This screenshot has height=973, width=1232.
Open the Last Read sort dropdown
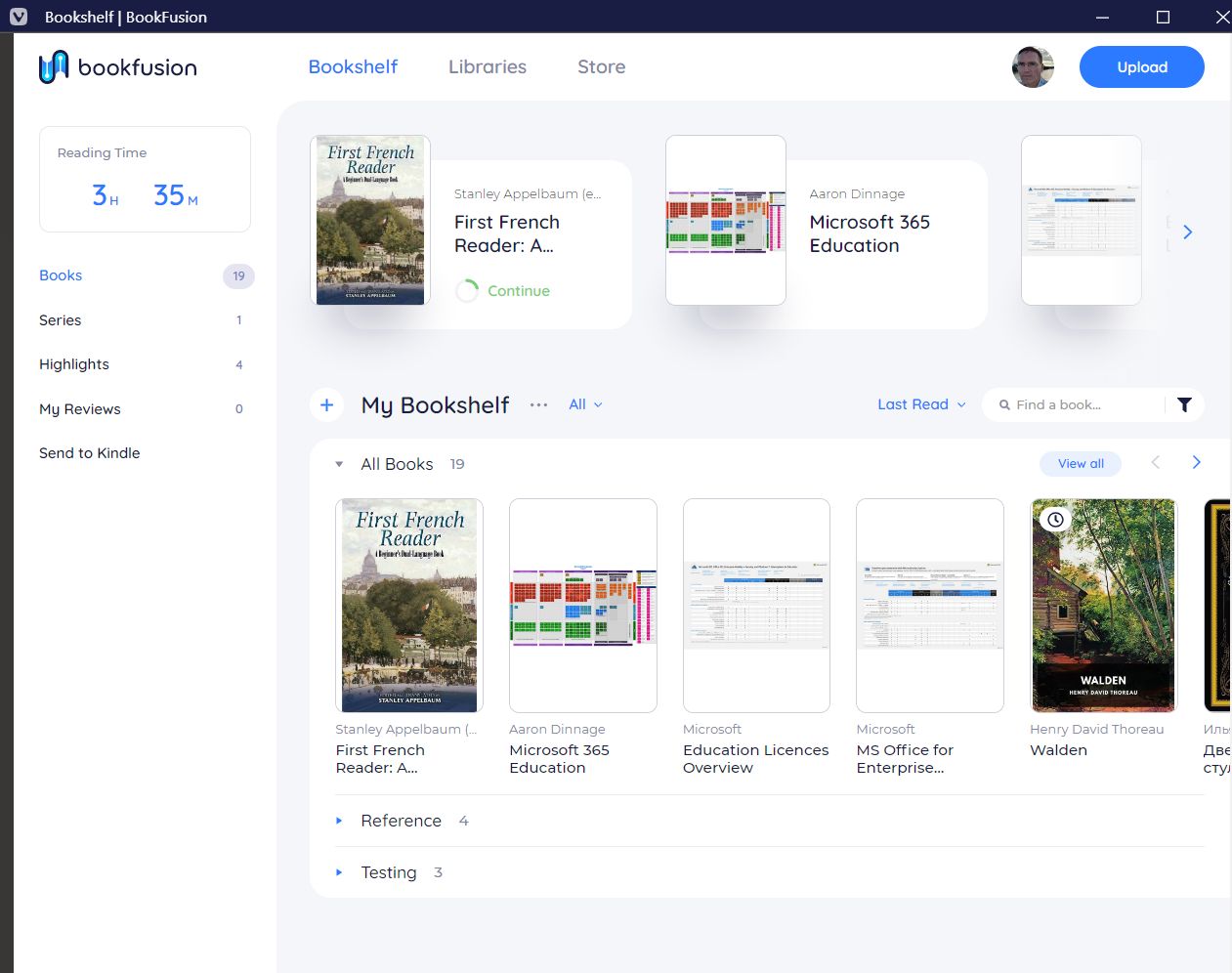pyautogui.click(x=921, y=404)
